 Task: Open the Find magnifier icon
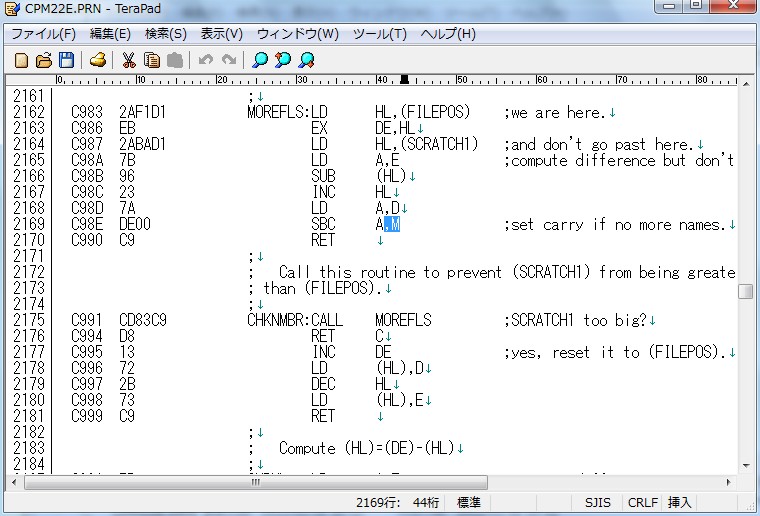(260, 60)
